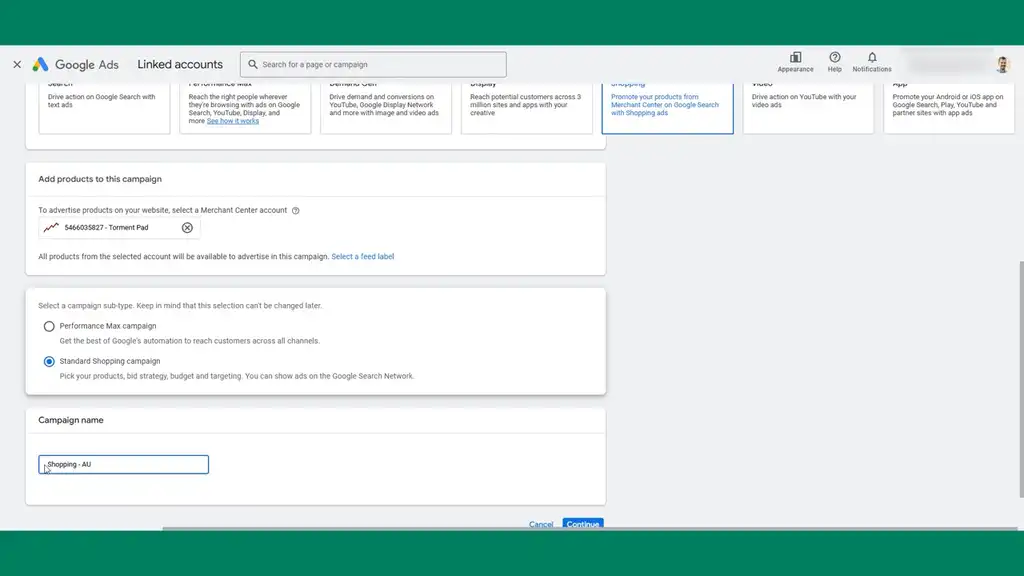The width and height of the screenshot is (1024, 576).
Task: Choose the Video campaign type card
Action: coord(808,108)
